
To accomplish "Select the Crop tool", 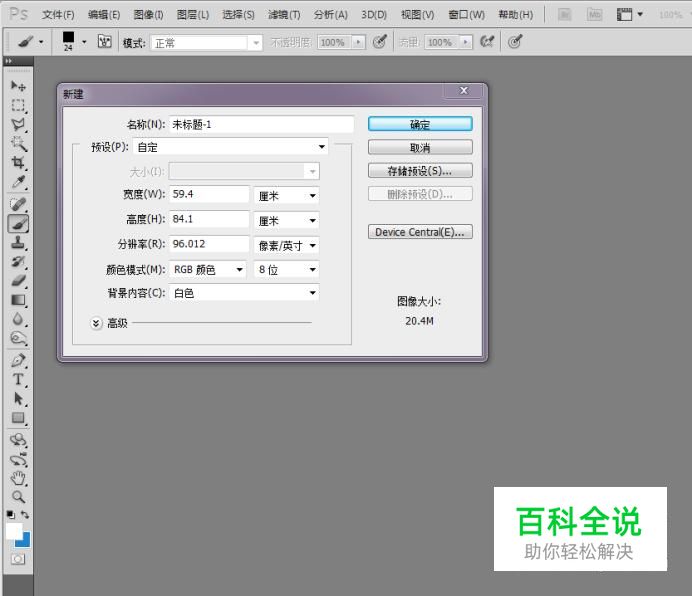I will (18, 162).
